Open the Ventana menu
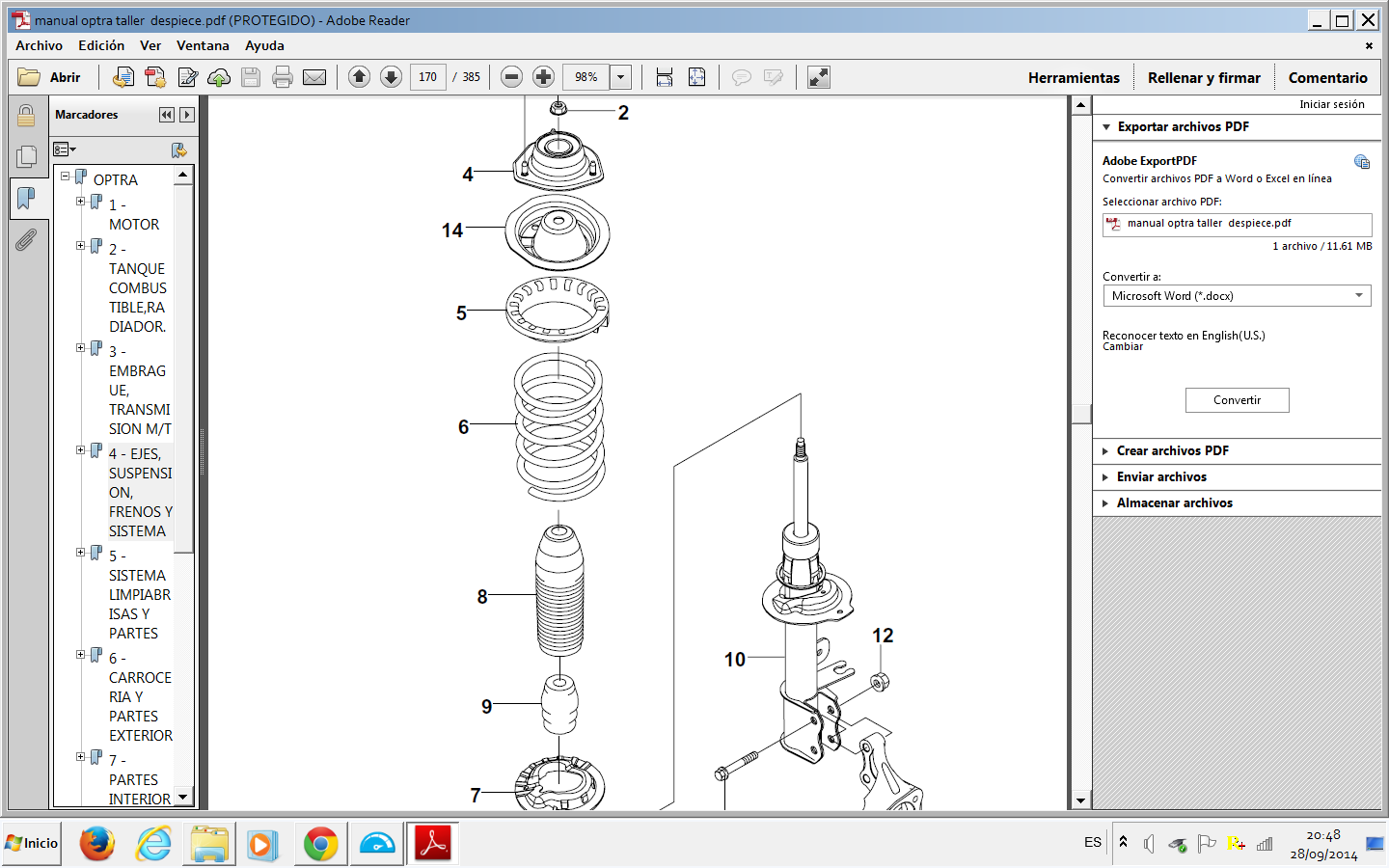Viewport: 1389px width, 868px height. 203,45
